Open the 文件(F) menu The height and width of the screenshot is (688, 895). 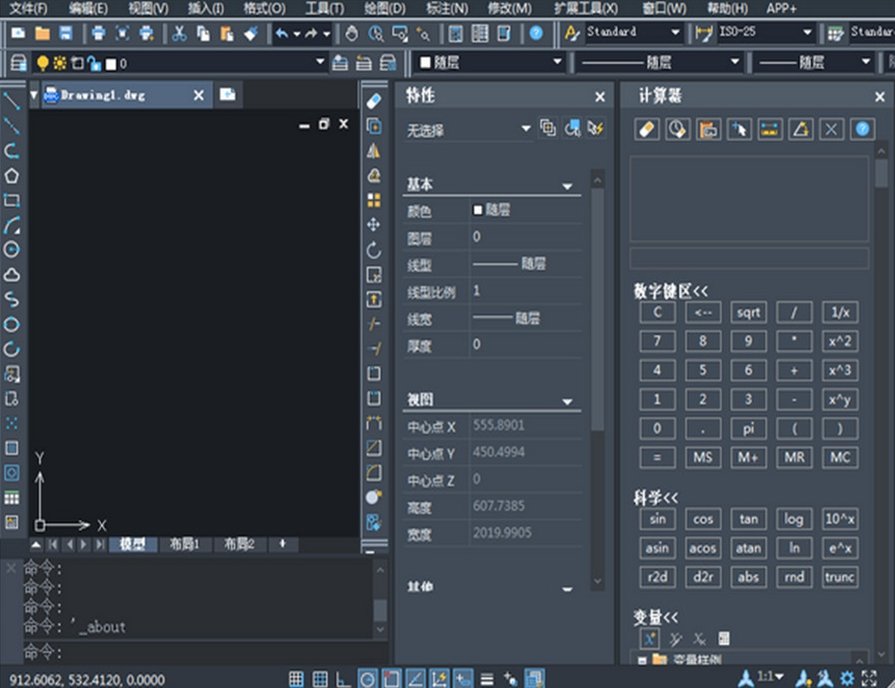pyautogui.click(x=29, y=9)
